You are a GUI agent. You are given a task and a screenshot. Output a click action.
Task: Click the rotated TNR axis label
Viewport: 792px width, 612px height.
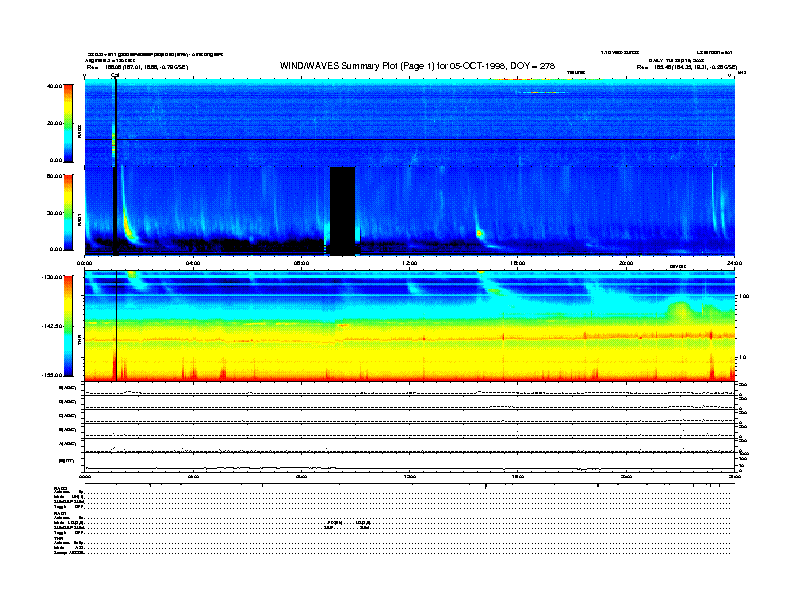[x=79, y=342]
